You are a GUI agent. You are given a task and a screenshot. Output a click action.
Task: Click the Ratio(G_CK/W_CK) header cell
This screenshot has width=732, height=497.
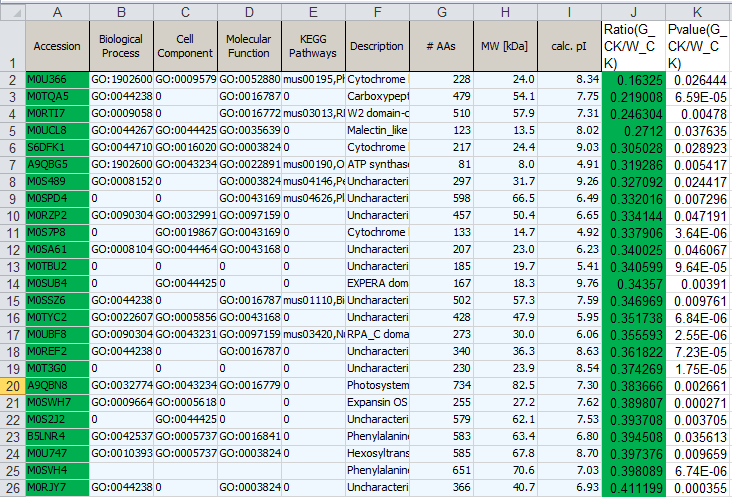coord(633,46)
